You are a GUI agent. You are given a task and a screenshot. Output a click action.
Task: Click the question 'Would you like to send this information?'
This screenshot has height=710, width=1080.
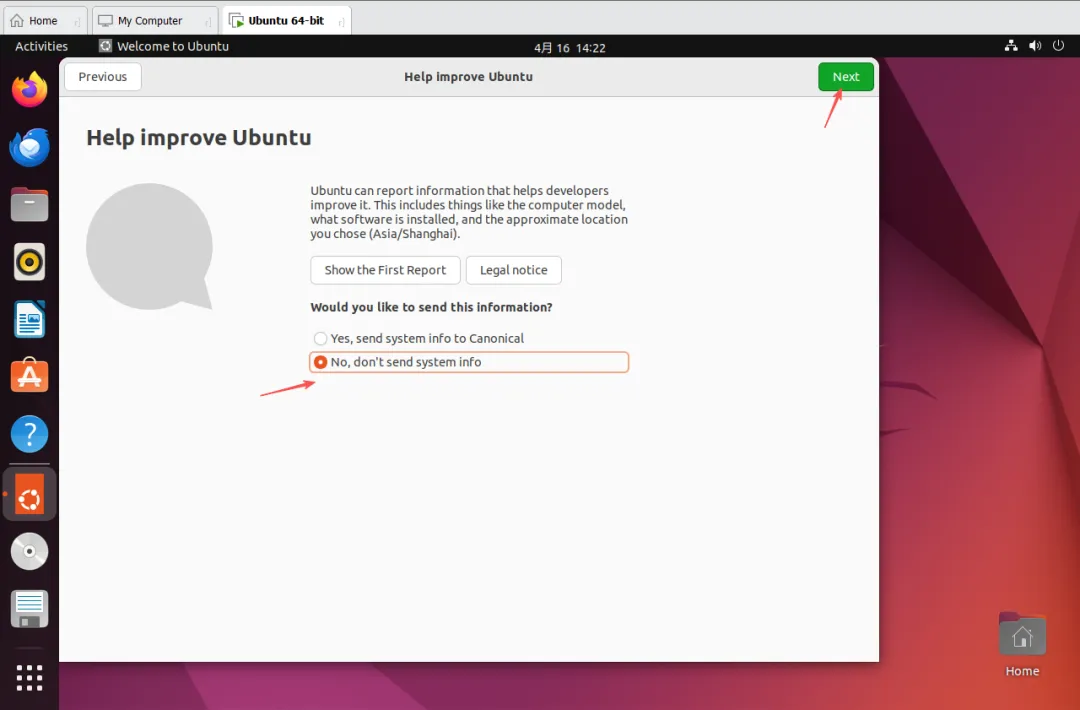(x=431, y=307)
